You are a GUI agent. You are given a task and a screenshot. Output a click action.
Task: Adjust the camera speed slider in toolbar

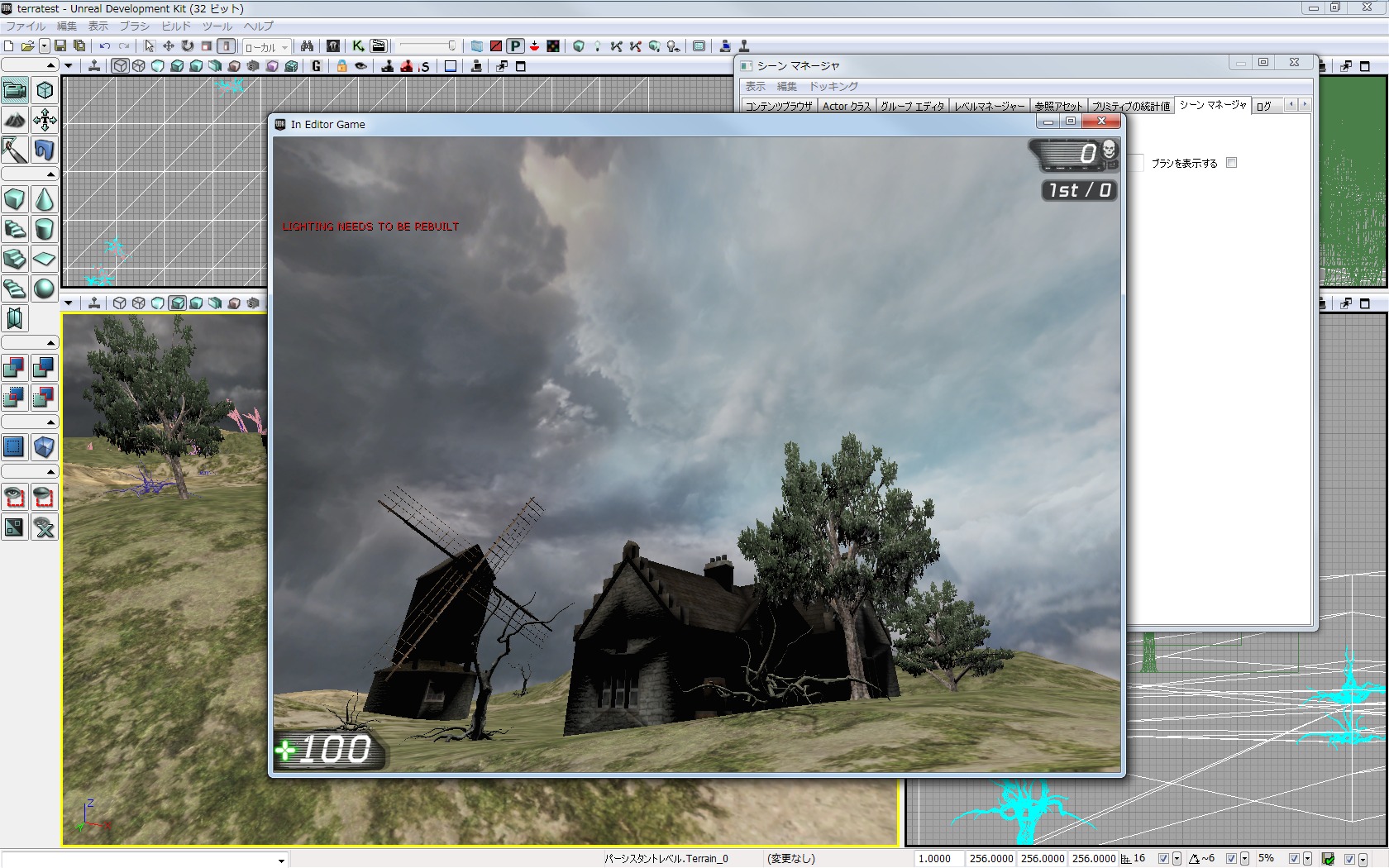427,46
